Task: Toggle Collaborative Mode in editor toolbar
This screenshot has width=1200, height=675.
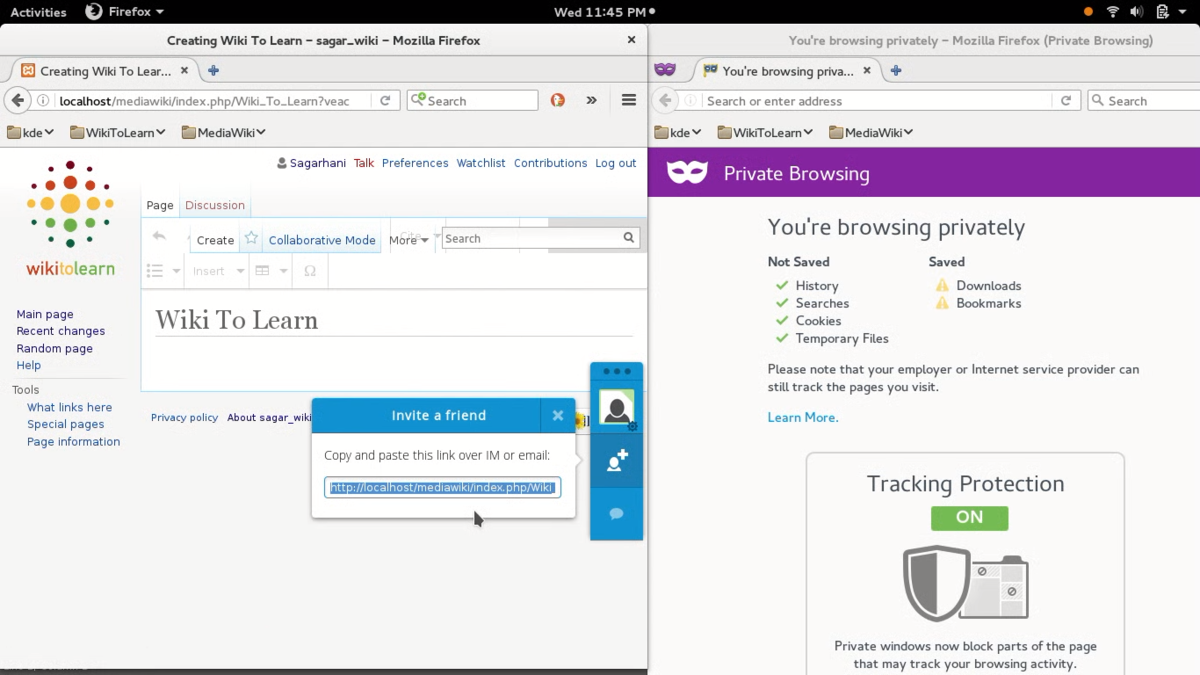Action: (322, 240)
